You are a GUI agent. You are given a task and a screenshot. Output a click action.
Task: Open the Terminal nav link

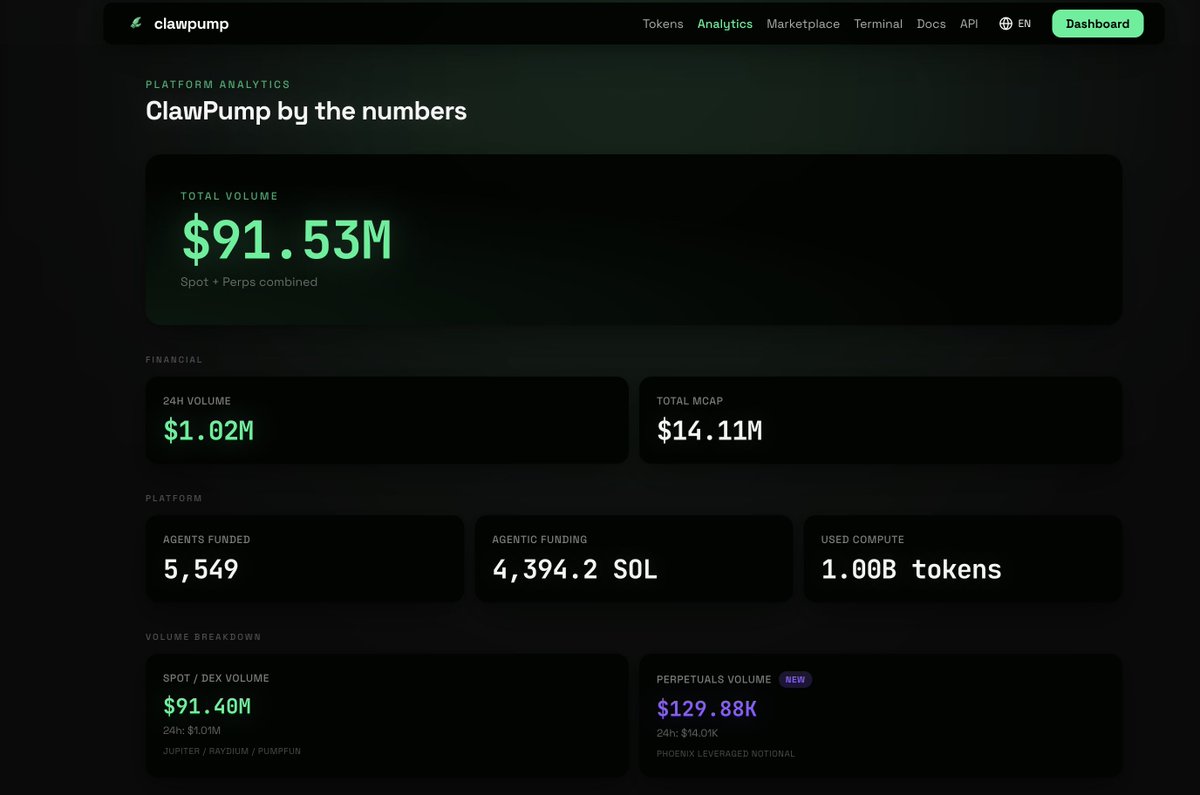(878, 24)
